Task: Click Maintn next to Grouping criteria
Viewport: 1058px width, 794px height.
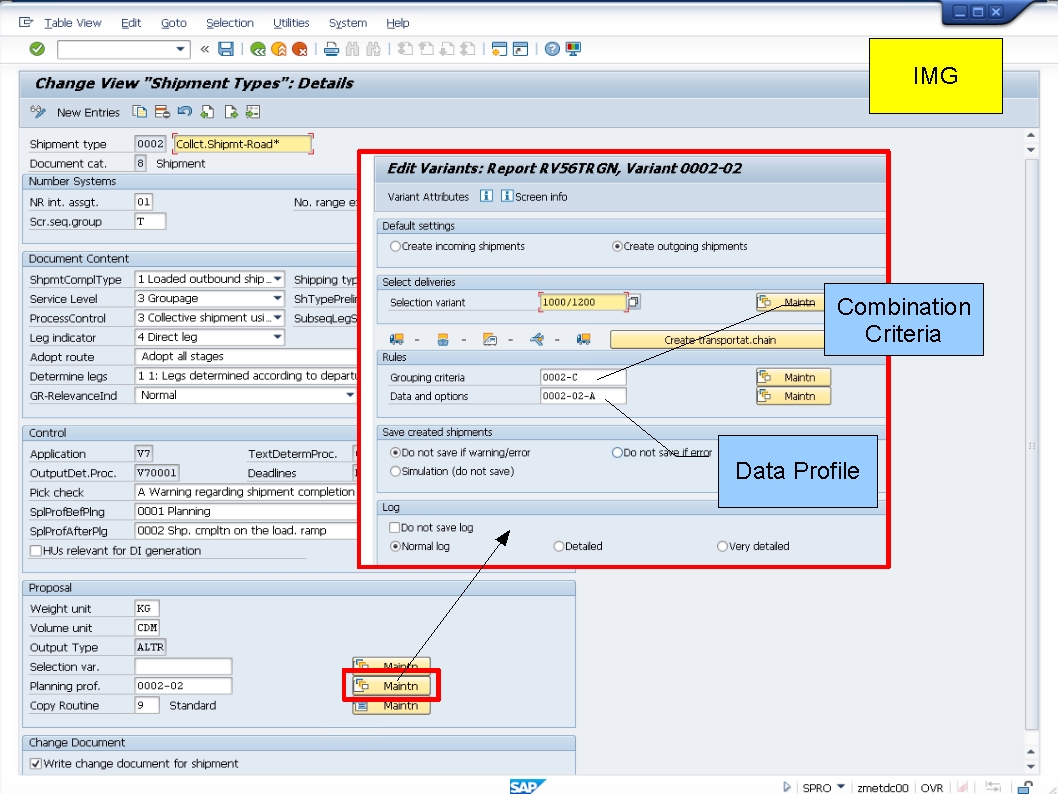Action: [792, 377]
